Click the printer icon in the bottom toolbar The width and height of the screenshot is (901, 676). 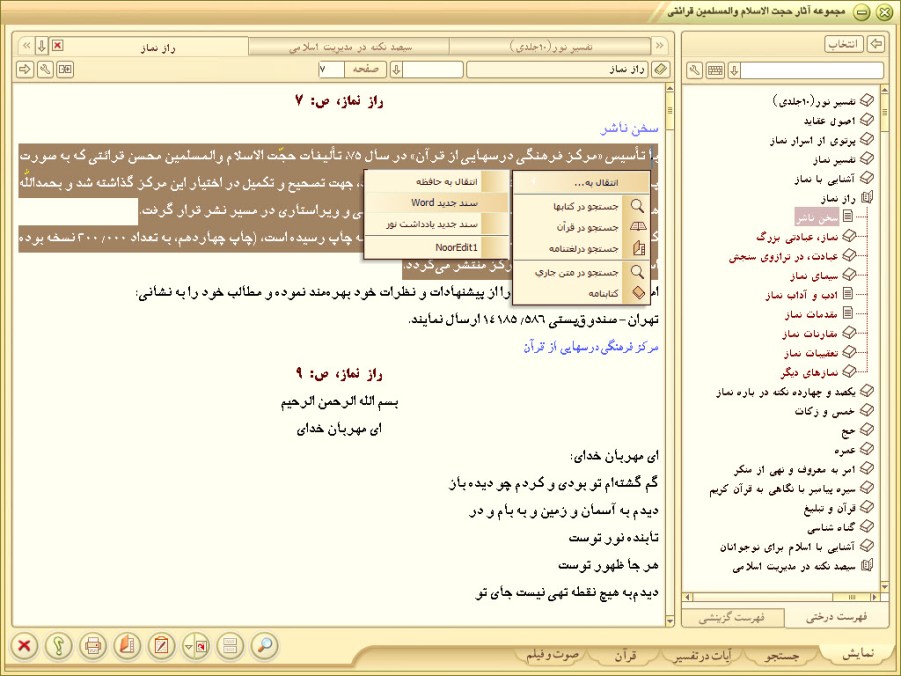click(93, 646)
